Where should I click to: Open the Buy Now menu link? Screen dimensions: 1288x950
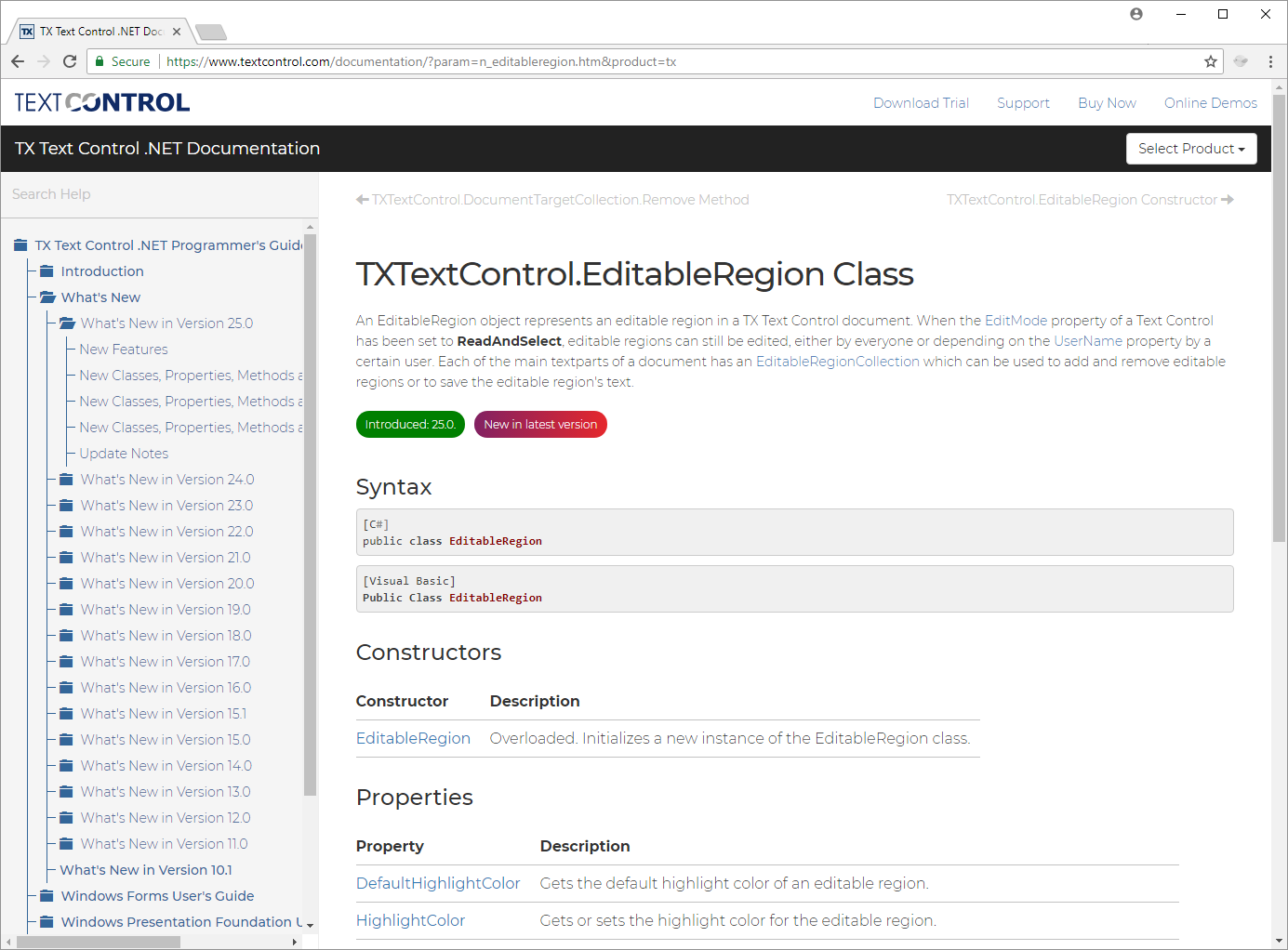[x=1107, y=103]
